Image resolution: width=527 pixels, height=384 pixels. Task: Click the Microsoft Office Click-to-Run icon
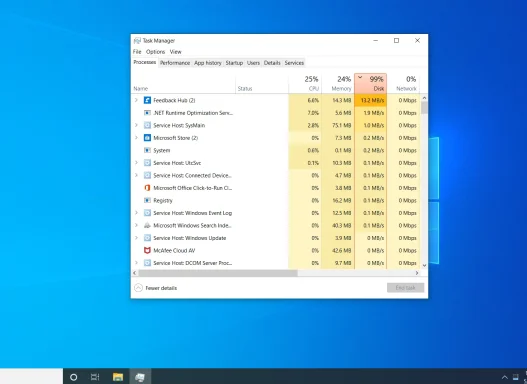147,188
